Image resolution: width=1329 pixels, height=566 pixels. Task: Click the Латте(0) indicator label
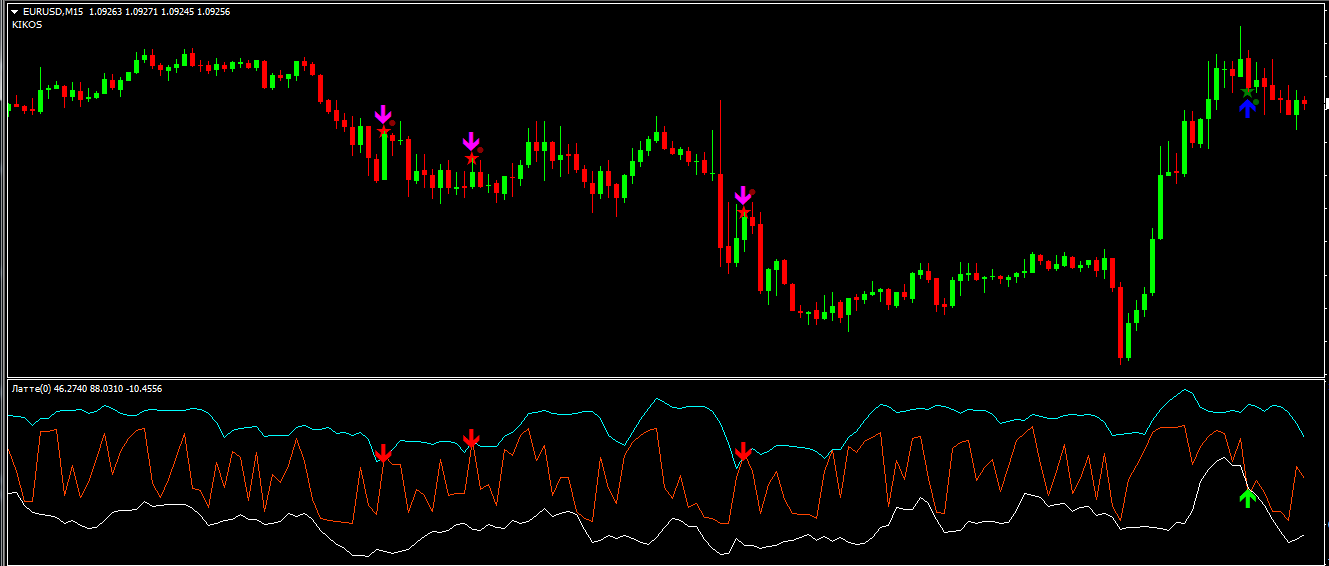point(32,388)
